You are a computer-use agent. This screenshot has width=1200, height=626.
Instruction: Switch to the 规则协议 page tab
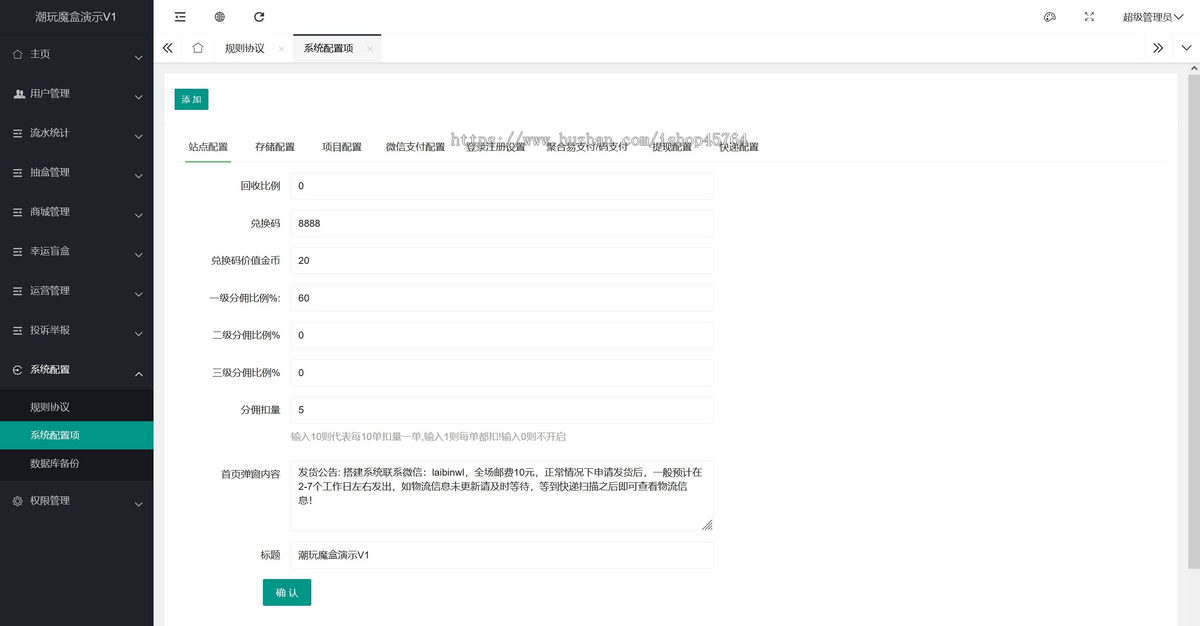245,48
